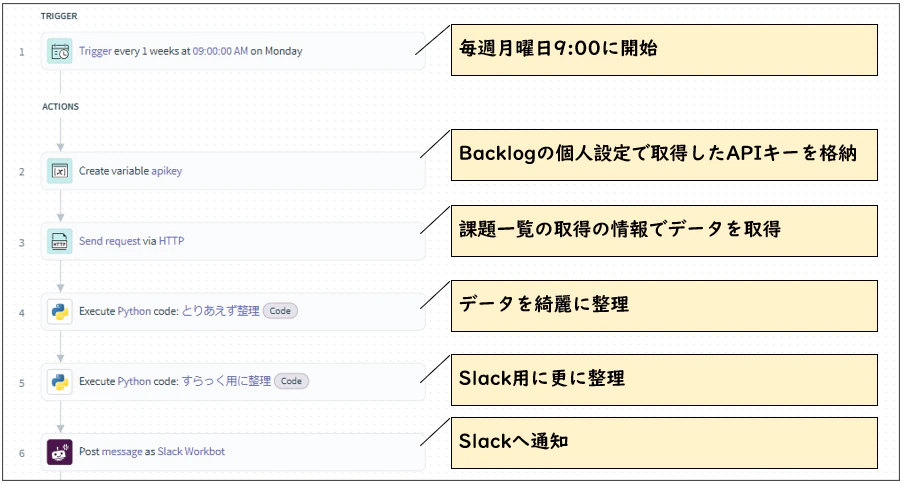
Task: Click the Slack Workbot link
Action: (191, 452)
